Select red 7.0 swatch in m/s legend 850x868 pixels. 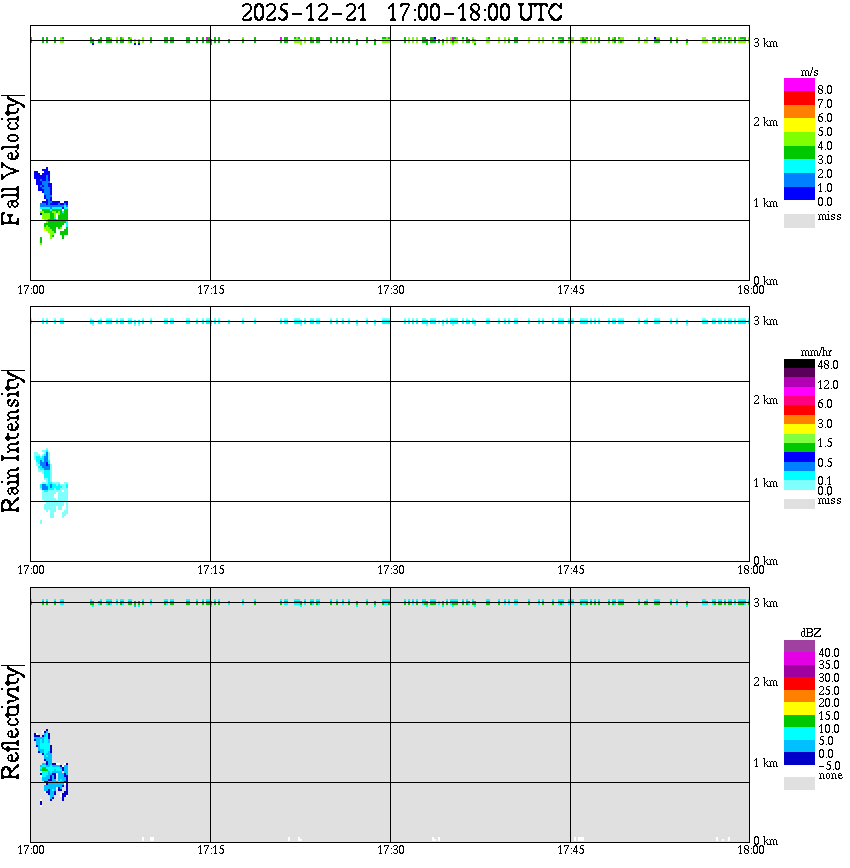(x=799, y=99)
